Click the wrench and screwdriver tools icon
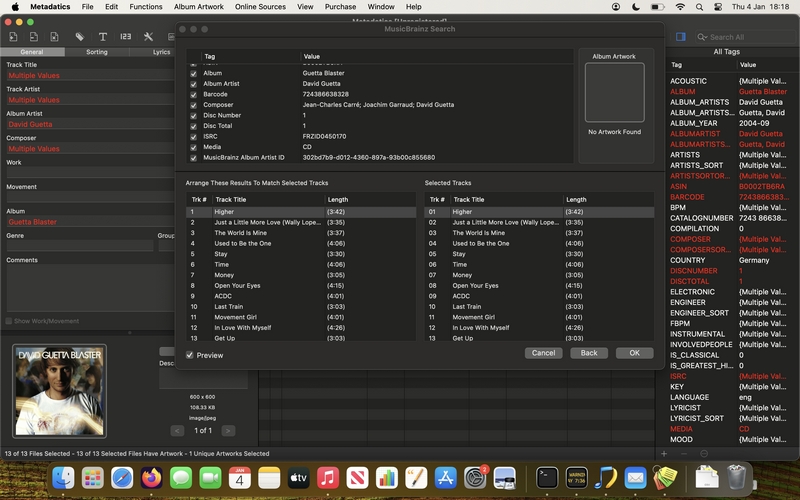 (148, 37)
